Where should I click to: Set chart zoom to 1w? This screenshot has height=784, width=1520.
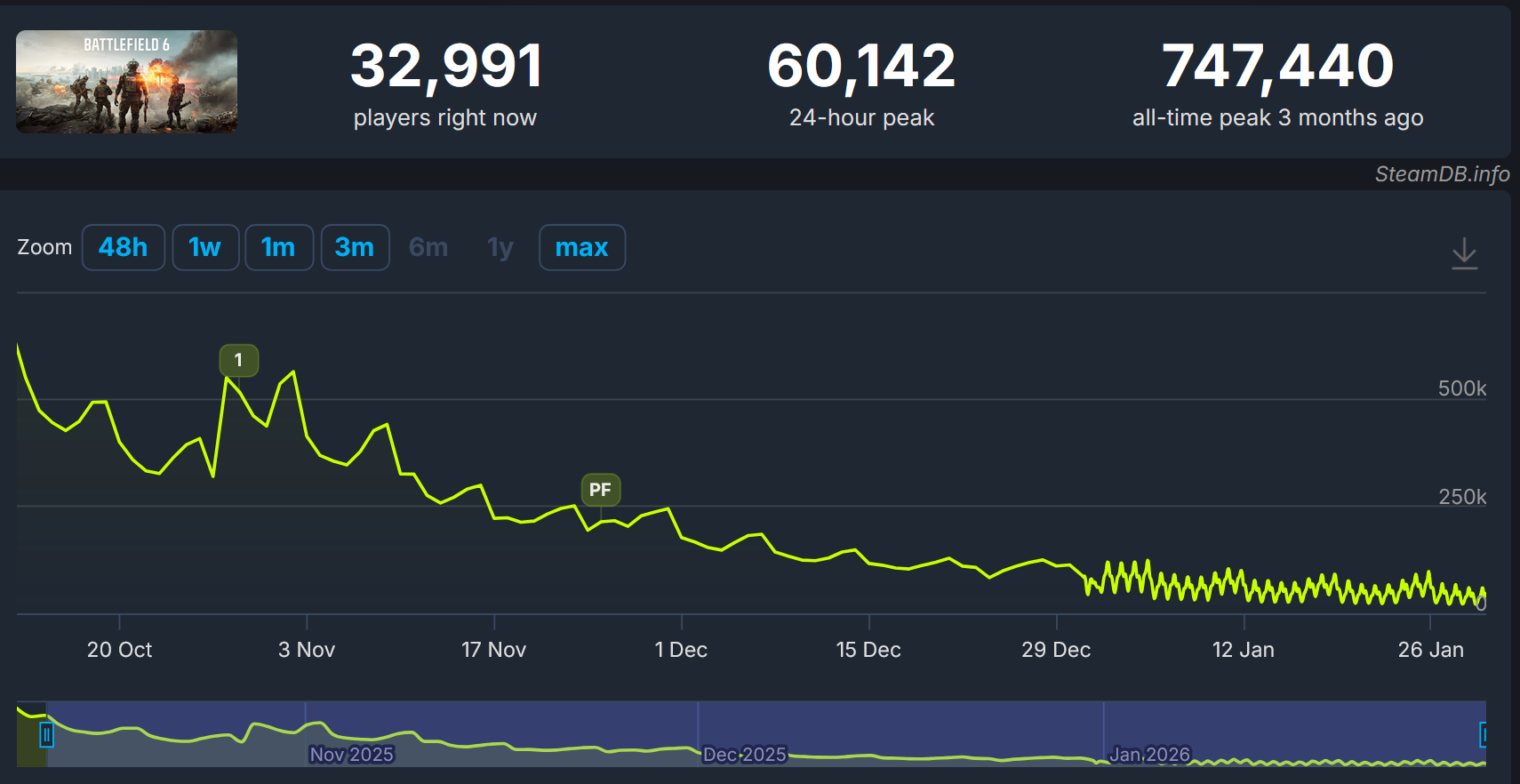[205, 247]
